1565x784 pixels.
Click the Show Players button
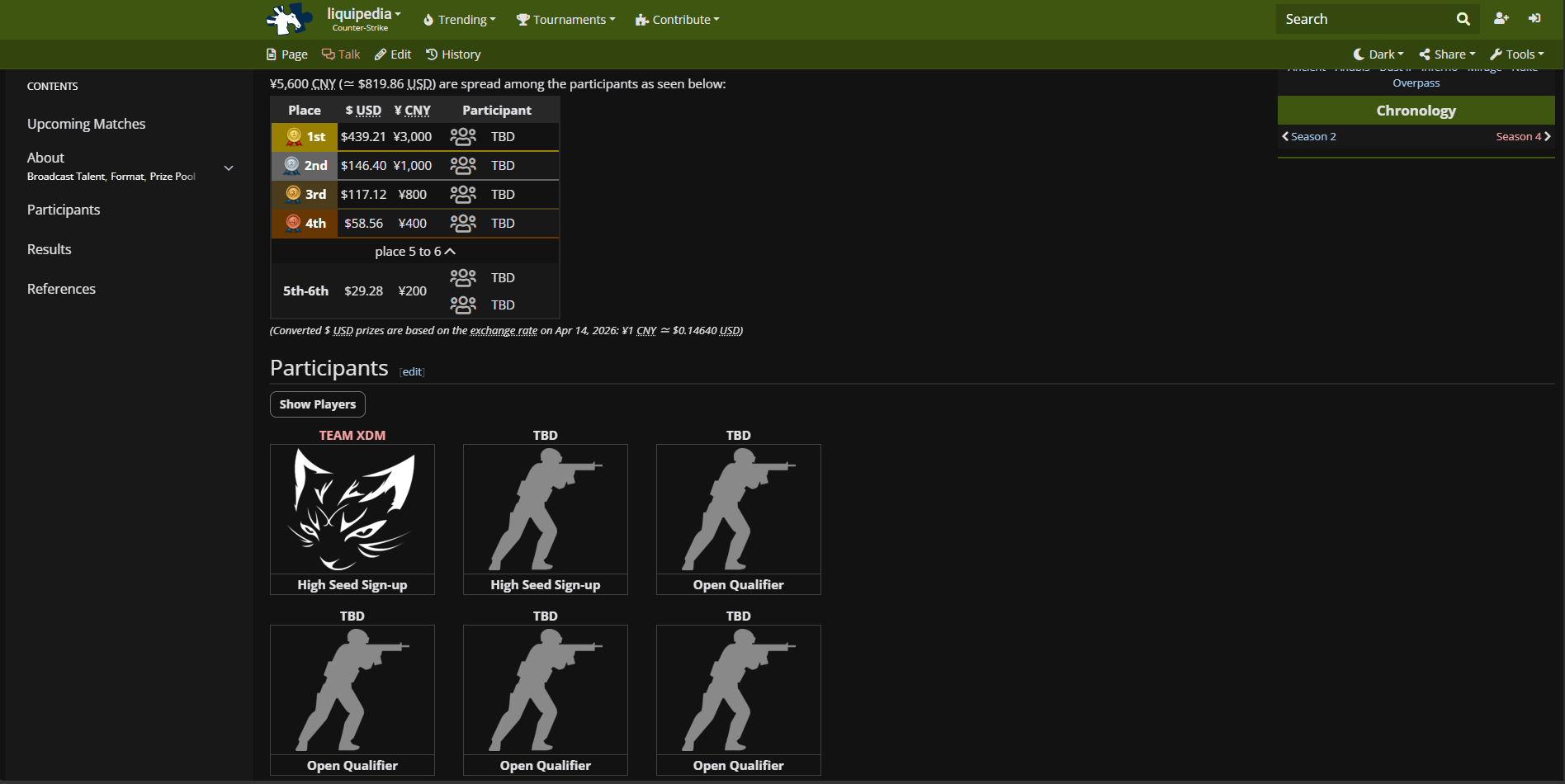pyautogui.click(x=318, y=404)
